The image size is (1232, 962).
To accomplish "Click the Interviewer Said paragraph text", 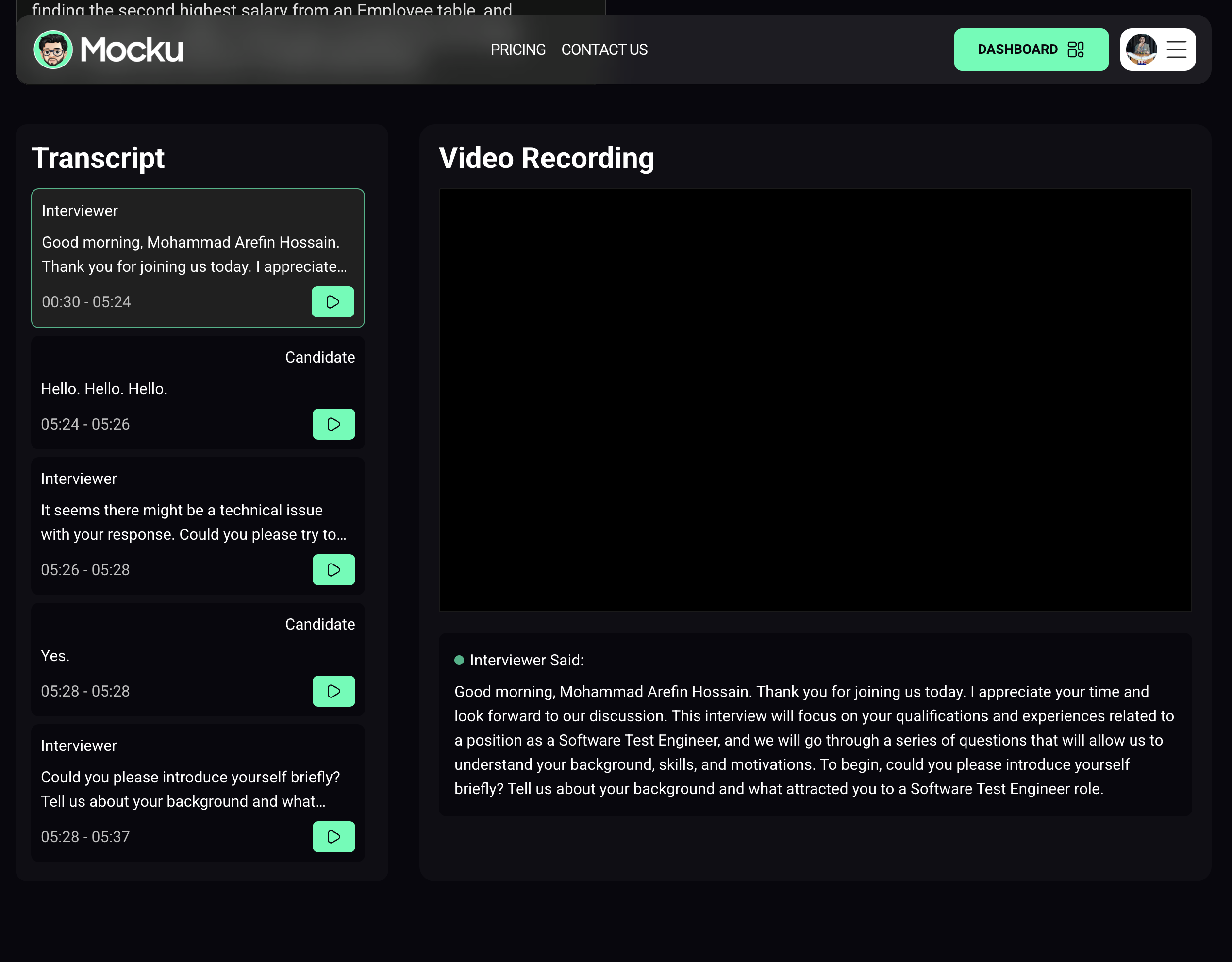I will [x=814, y=740].
